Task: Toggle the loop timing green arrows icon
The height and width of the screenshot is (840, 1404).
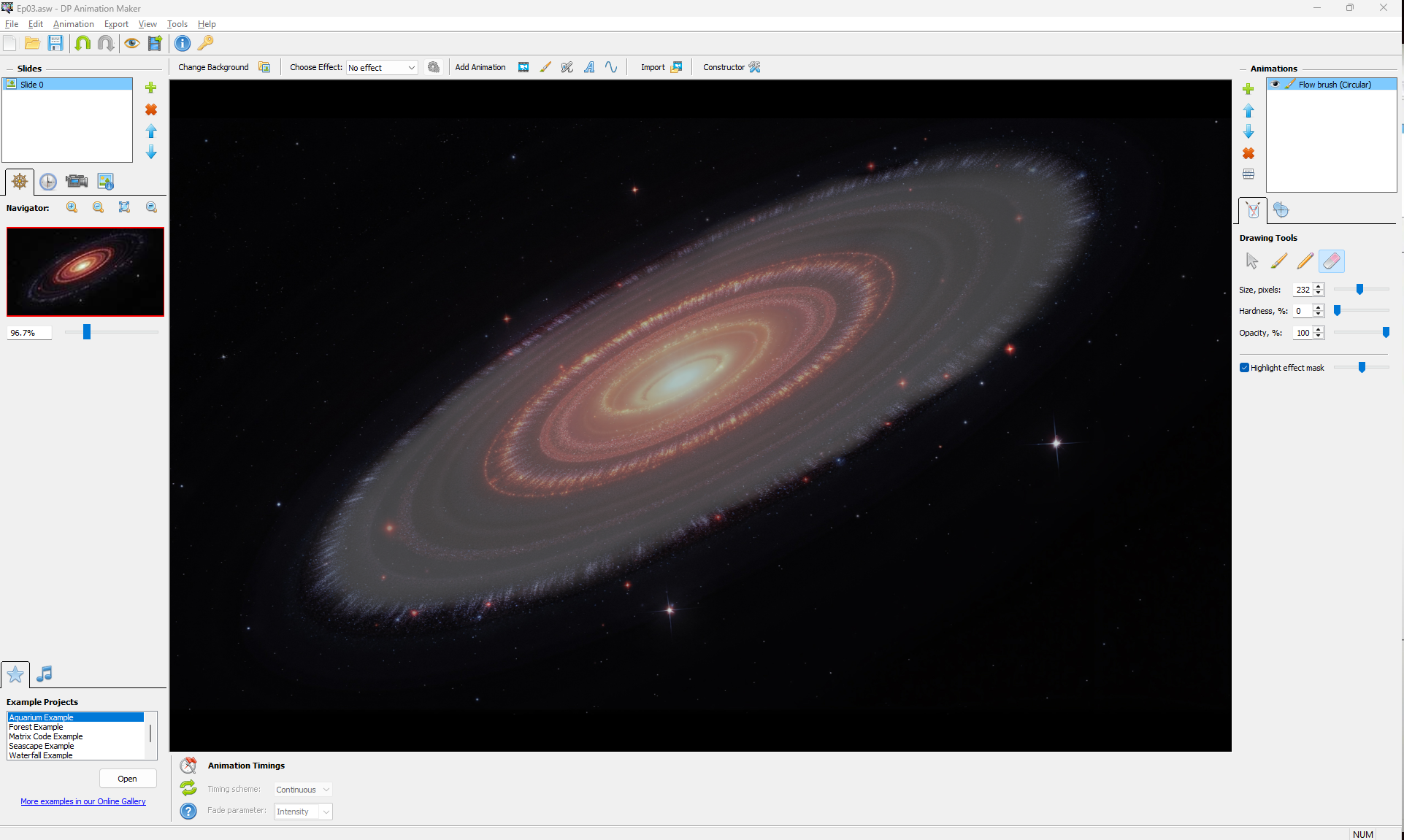Action: pyautogui.click(x=188, y=788)
